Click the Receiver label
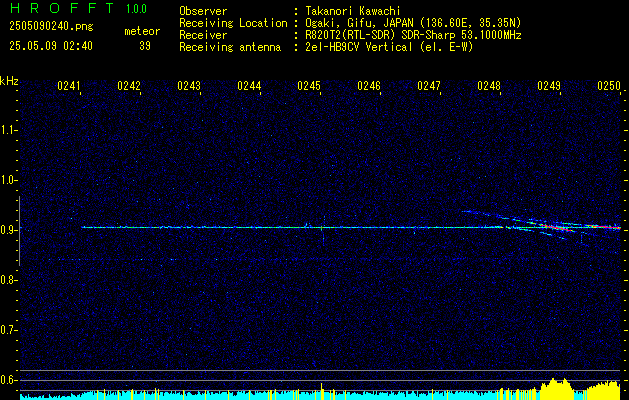 click(203, 35)
